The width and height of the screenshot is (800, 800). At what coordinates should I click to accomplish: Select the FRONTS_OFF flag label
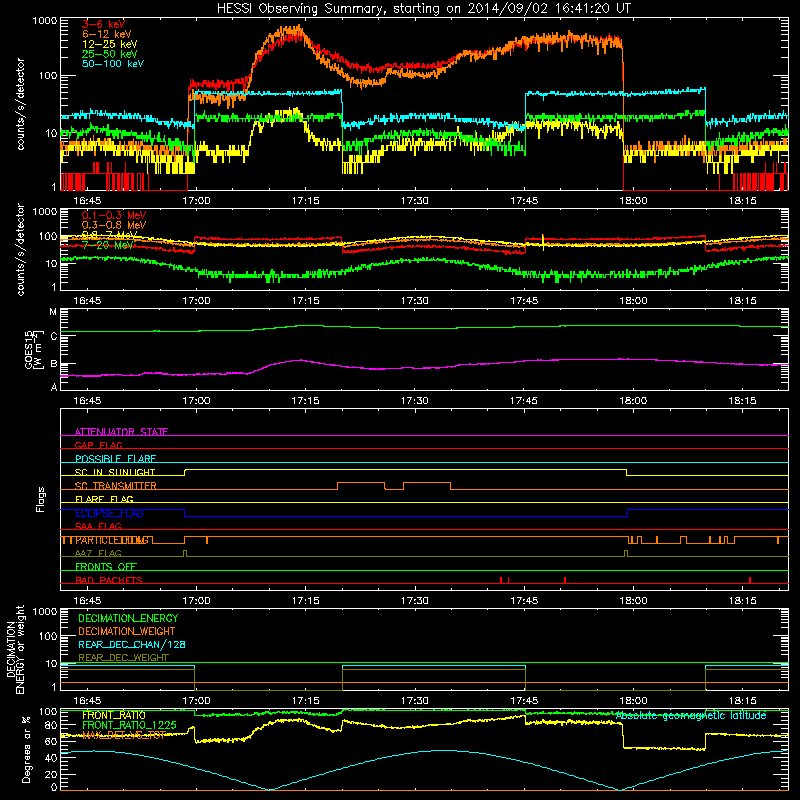pyautogui.click(x=106, y=567)
